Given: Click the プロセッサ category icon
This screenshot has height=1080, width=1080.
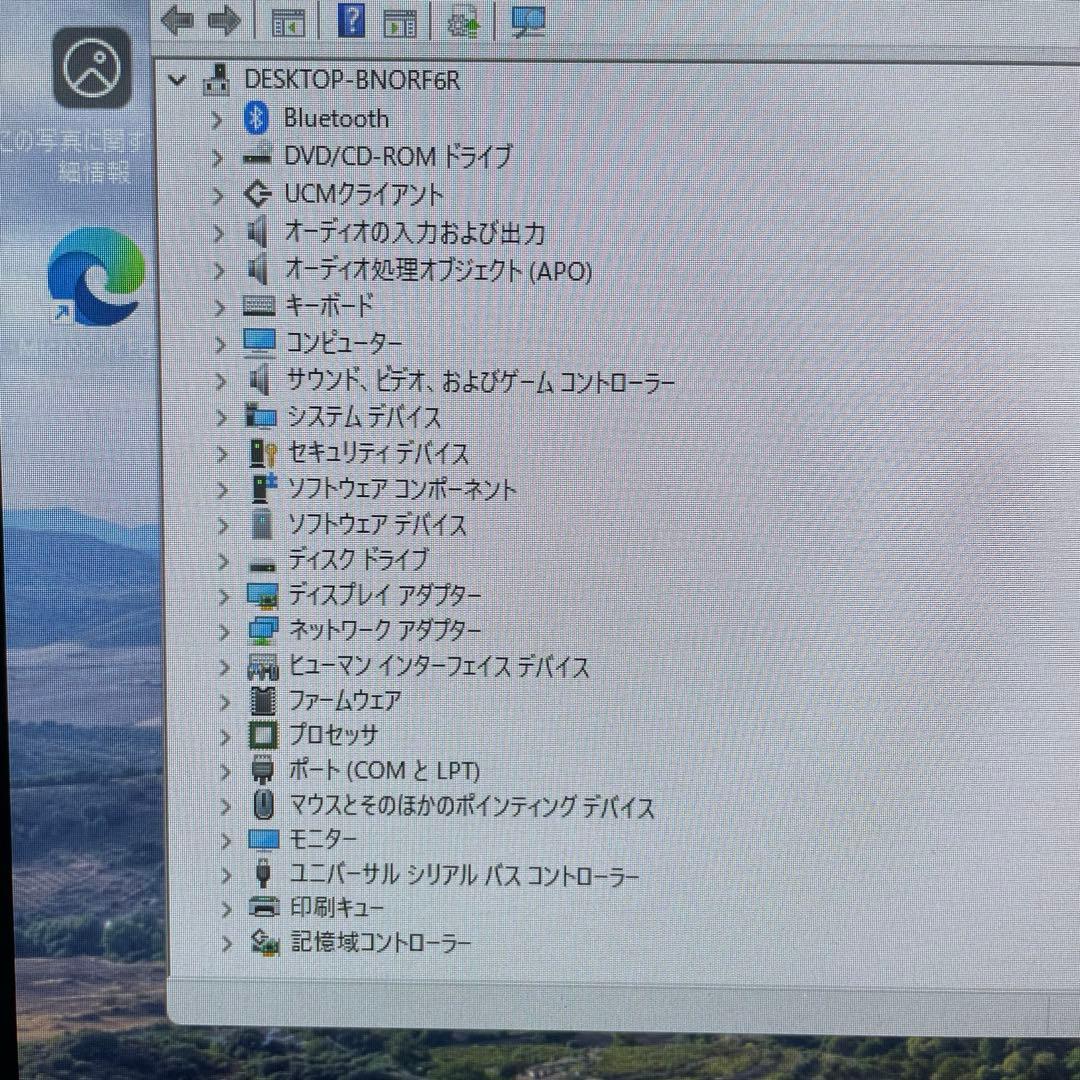Looking at the screenshot, I should 261,736.
